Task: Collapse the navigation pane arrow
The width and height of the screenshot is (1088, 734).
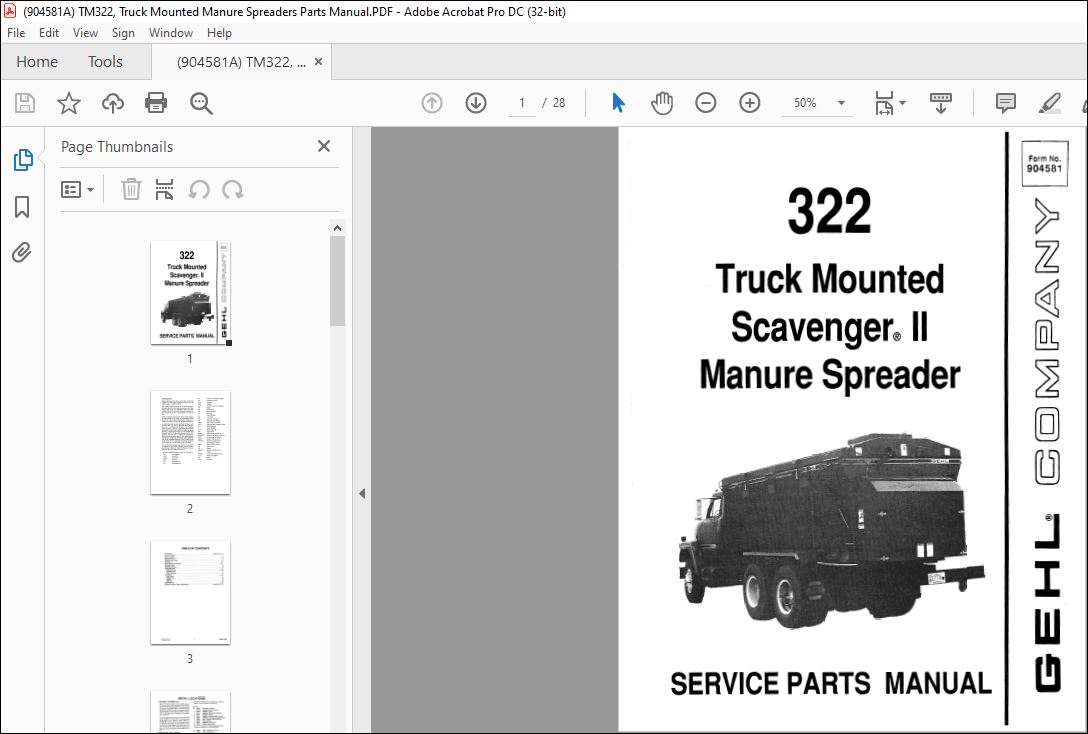Action: pos(362,494)
